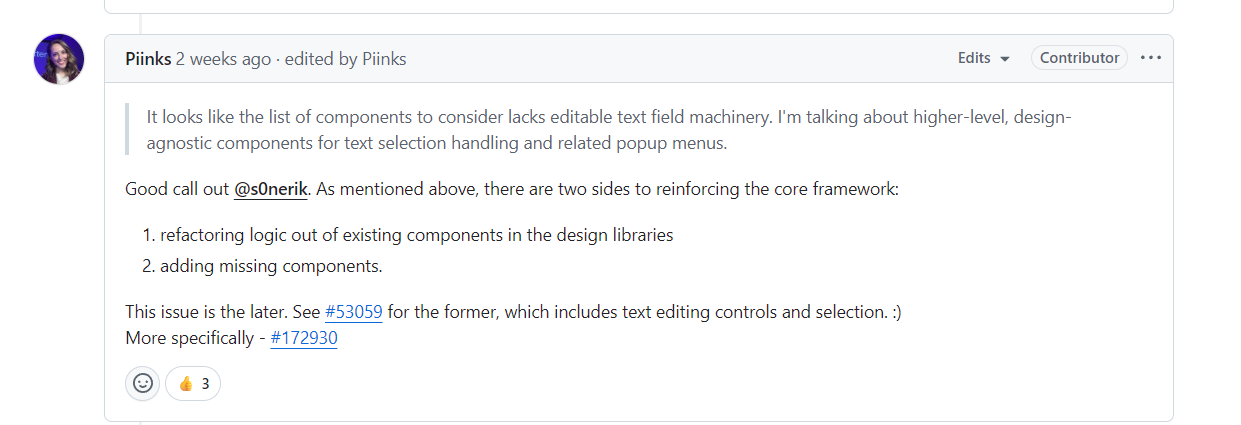This screenshot has width=1241, height=425.
Task: Open the Piinks author name link
Action: (148, 59)
